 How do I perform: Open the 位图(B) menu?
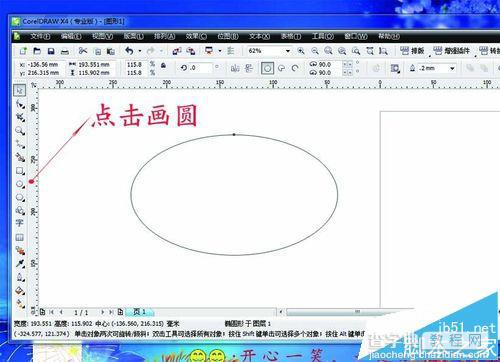click(x=228, y=36)
